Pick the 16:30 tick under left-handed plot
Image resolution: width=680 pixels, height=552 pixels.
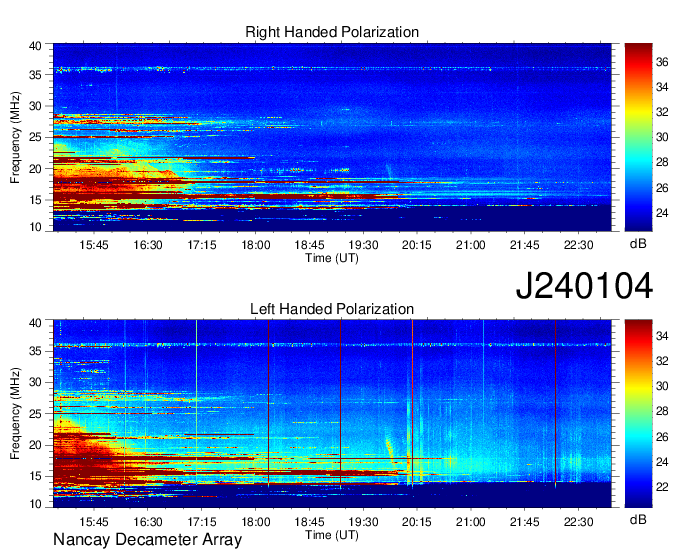147,522
